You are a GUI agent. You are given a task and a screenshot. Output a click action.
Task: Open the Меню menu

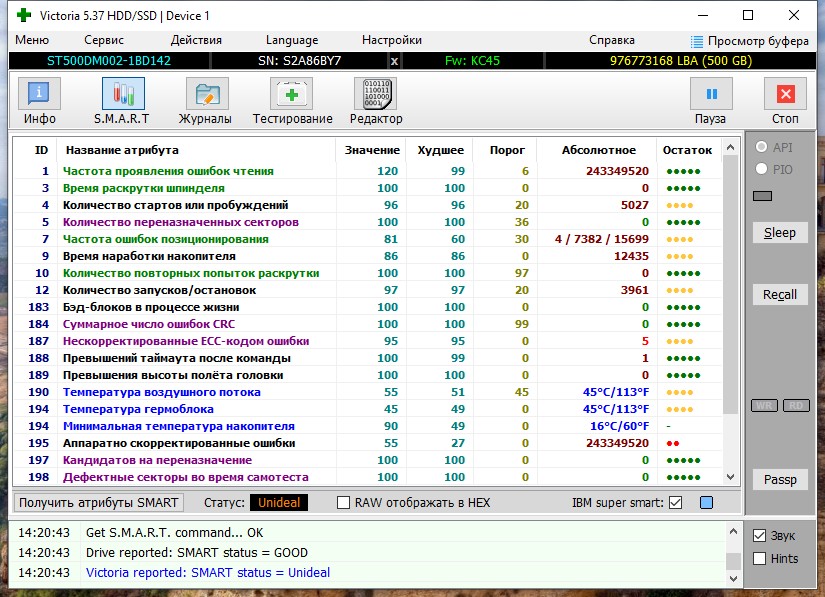32,40
